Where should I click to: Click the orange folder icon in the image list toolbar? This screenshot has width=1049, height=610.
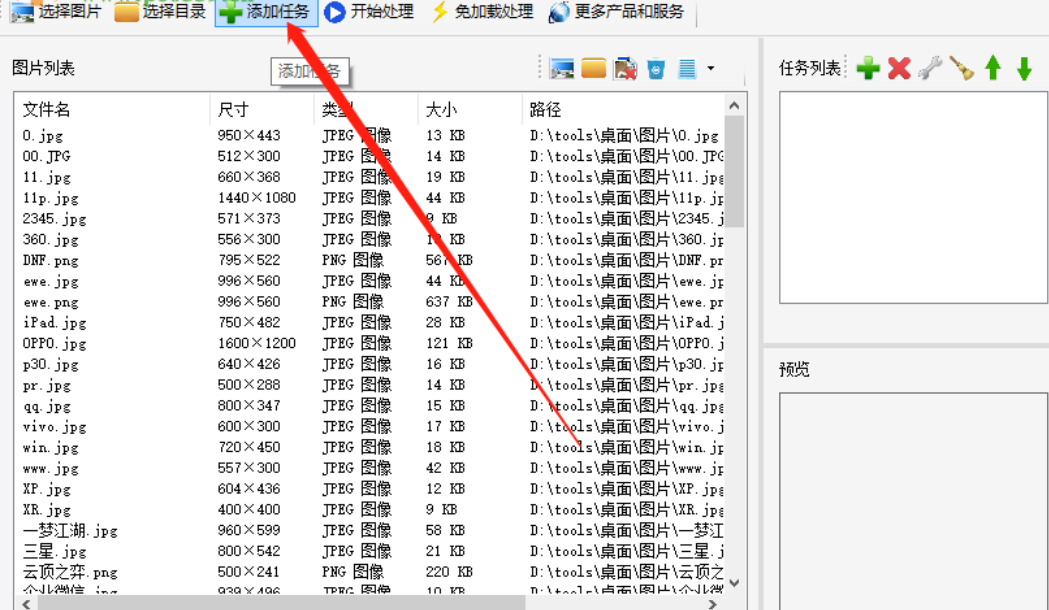pos(593,68)
